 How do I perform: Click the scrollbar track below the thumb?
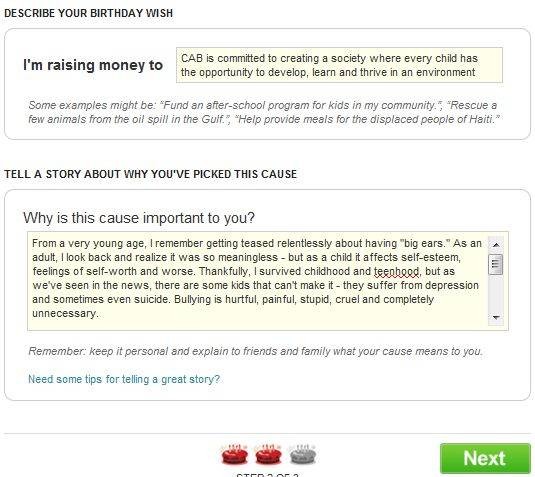coord(496,293)
